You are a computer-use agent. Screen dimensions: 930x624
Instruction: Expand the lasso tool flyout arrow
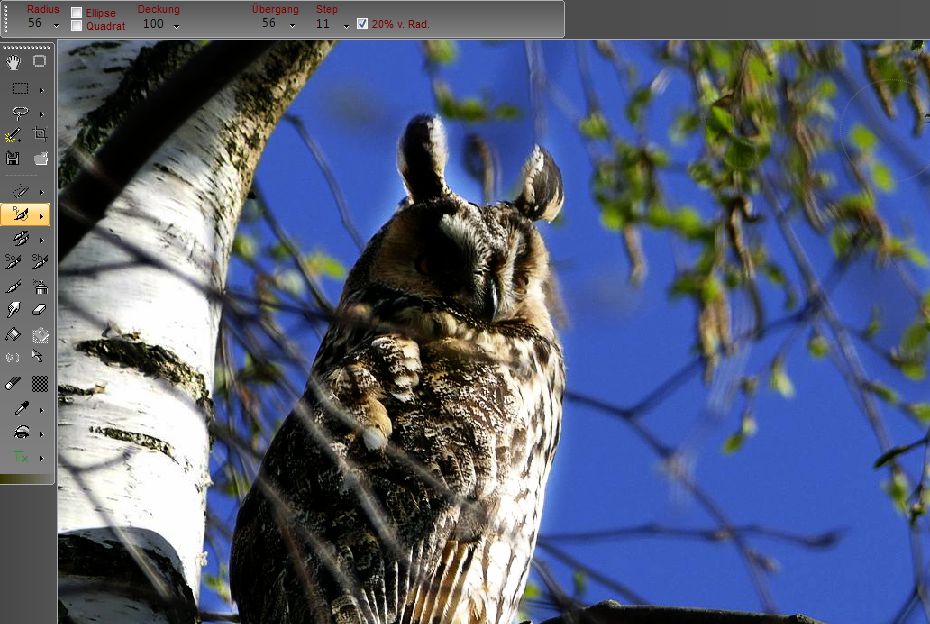click(41, 115)
